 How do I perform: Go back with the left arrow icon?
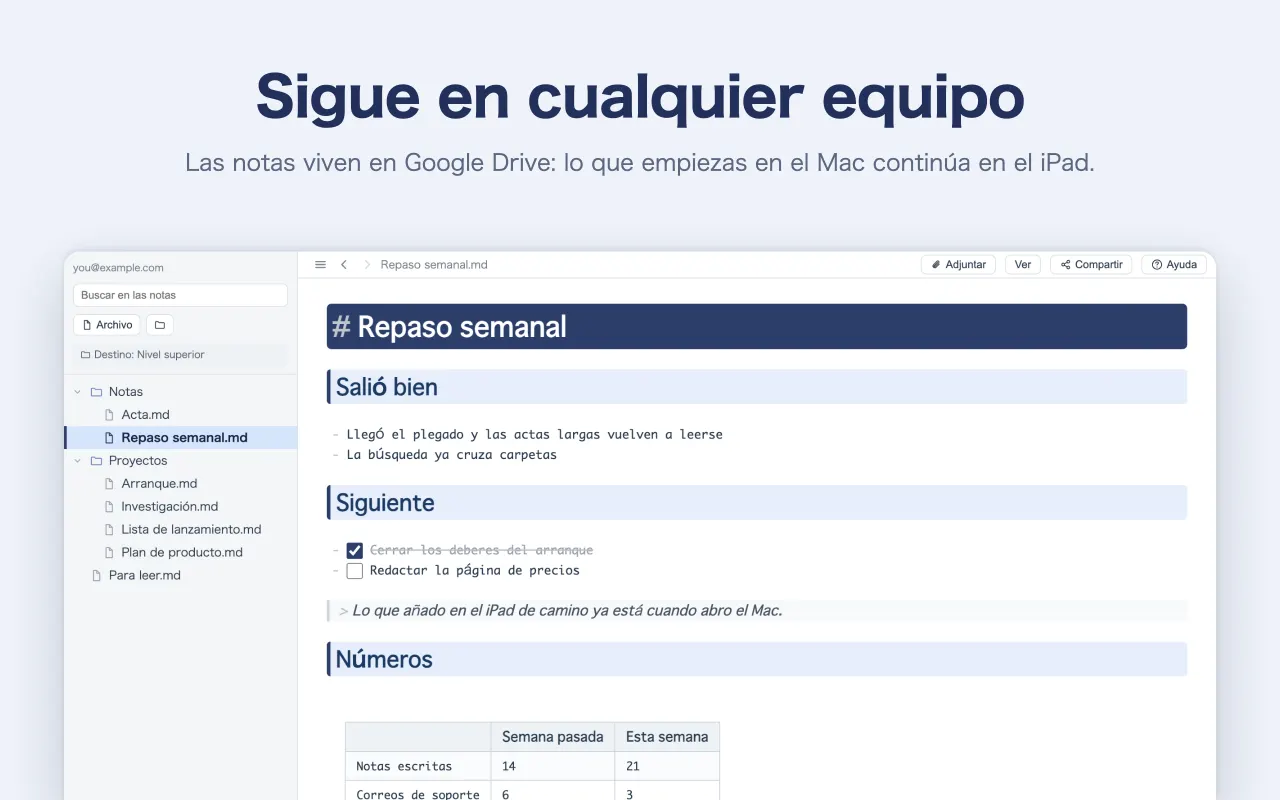click(x=344, y=265)
